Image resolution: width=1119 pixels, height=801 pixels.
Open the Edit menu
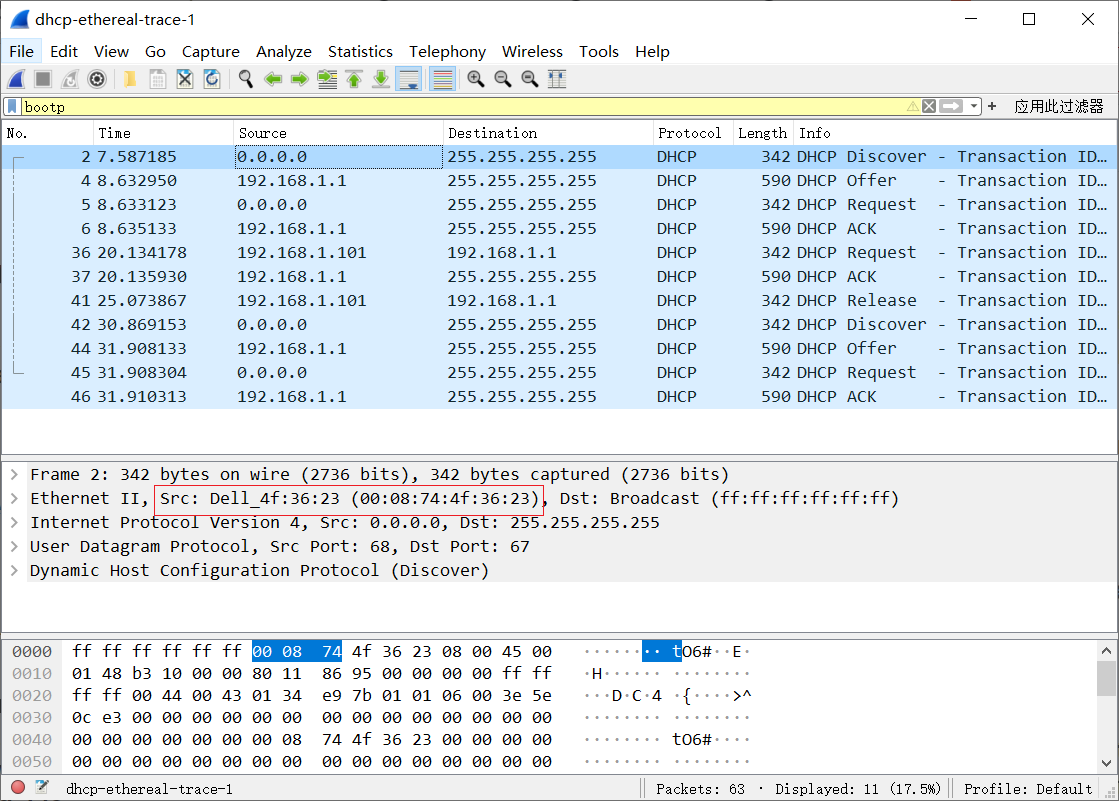point(64,51)
